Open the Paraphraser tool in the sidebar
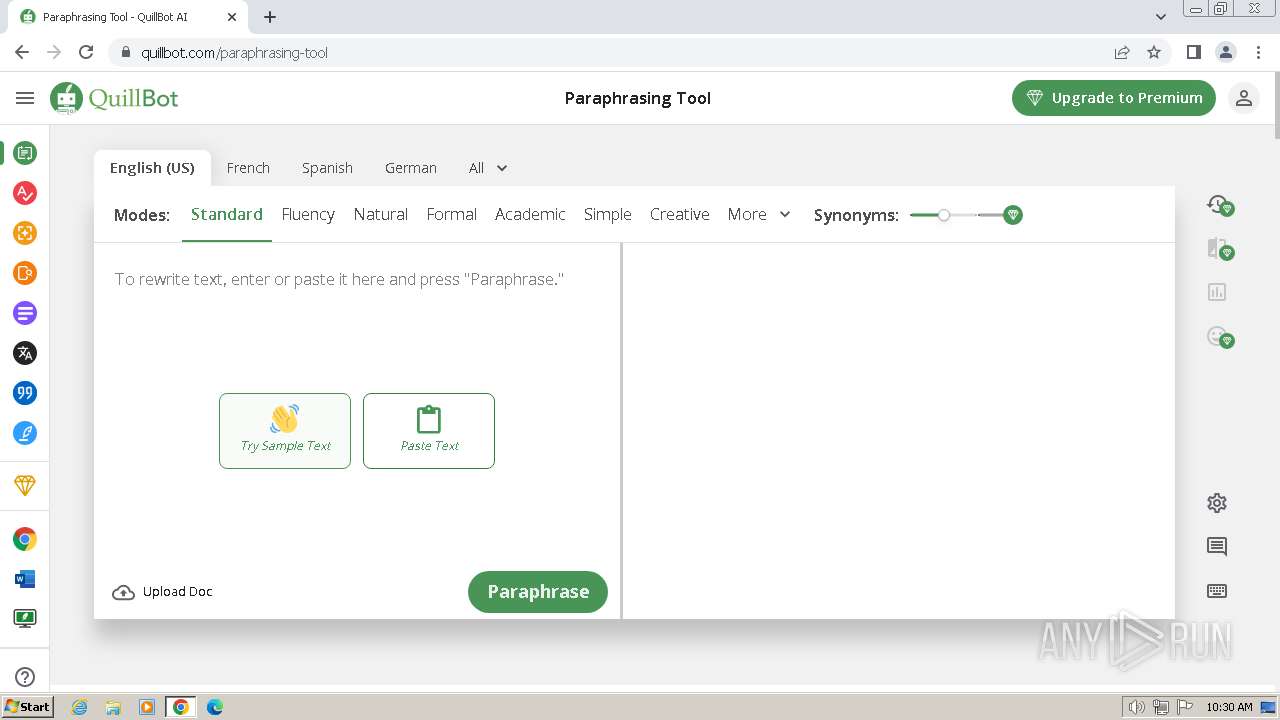 [x=25, y=153]
